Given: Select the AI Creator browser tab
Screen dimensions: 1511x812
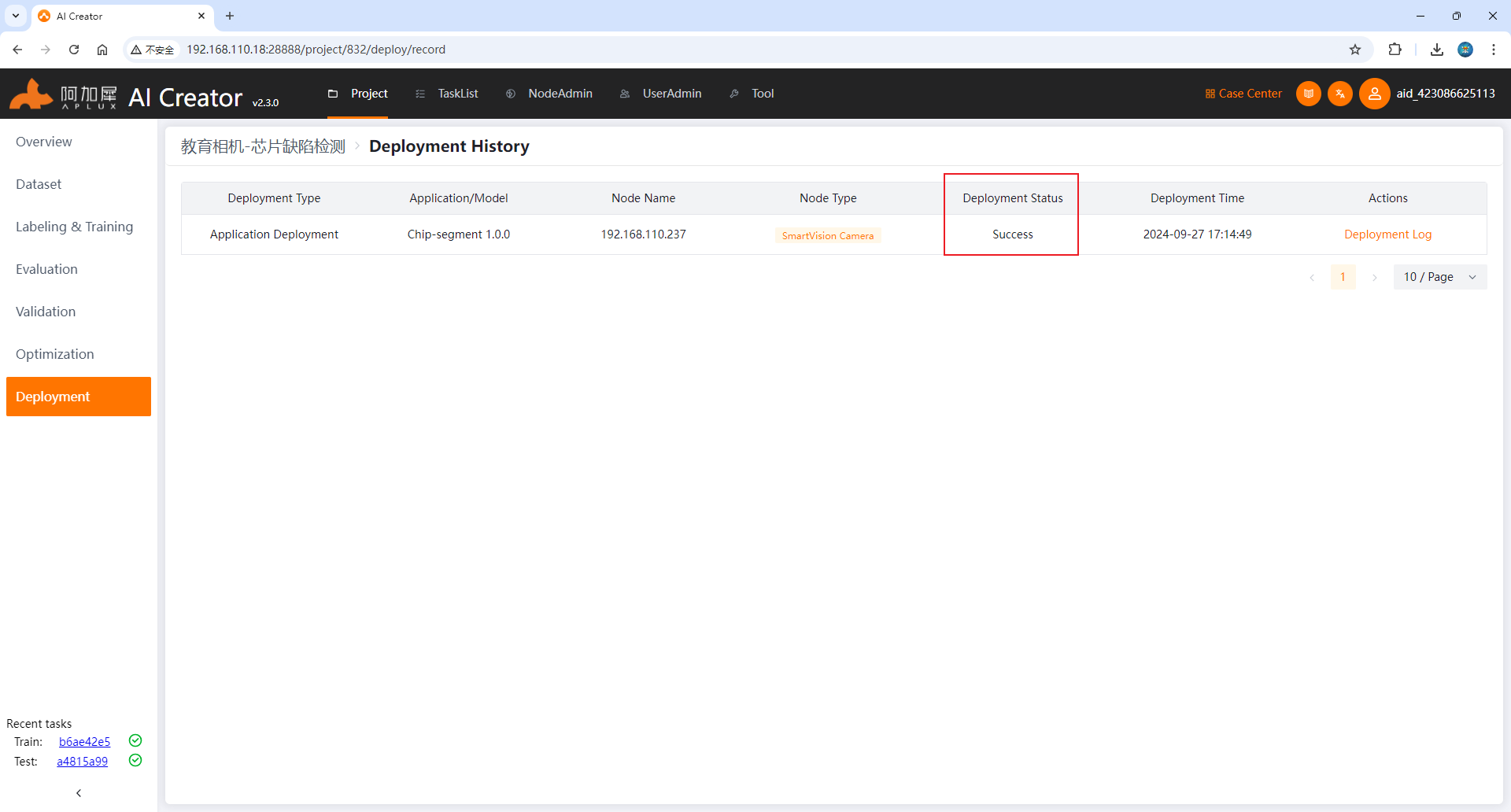Looking at the screenshot, I should click(x=122, y=16).
